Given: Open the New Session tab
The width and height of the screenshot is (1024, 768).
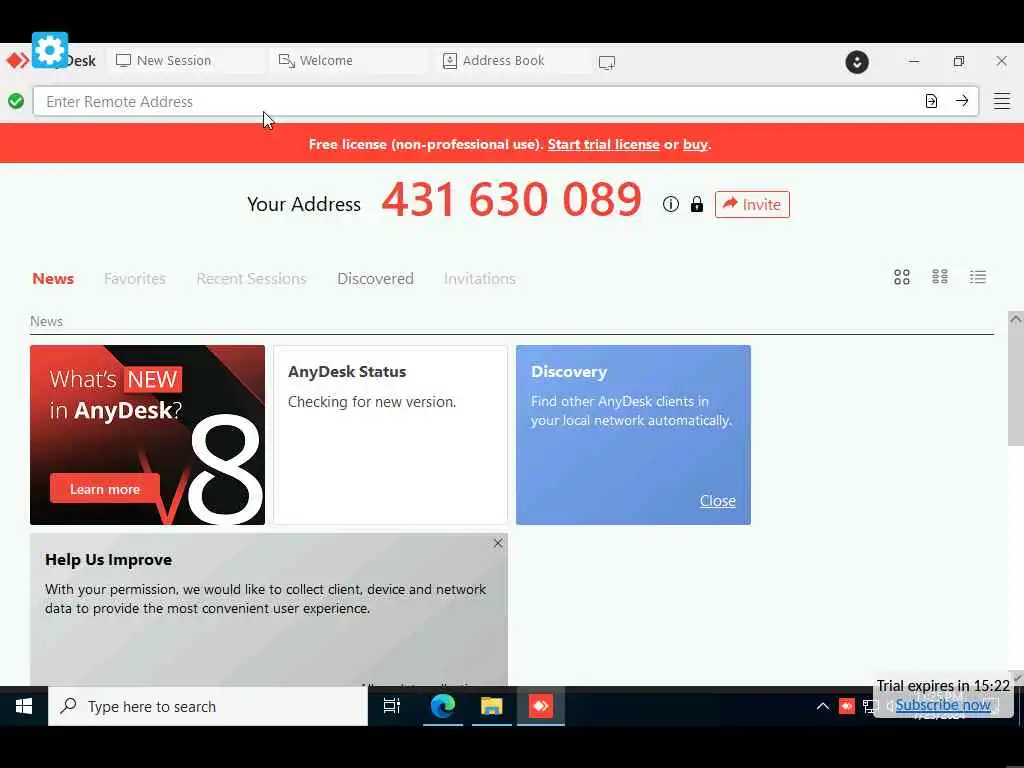Looking at the screenshot, I should [x=187, y=61].
